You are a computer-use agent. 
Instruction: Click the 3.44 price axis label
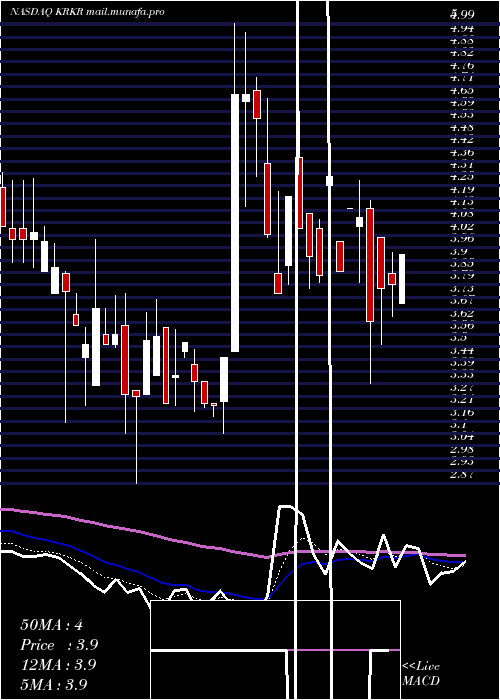pos(462,350)
